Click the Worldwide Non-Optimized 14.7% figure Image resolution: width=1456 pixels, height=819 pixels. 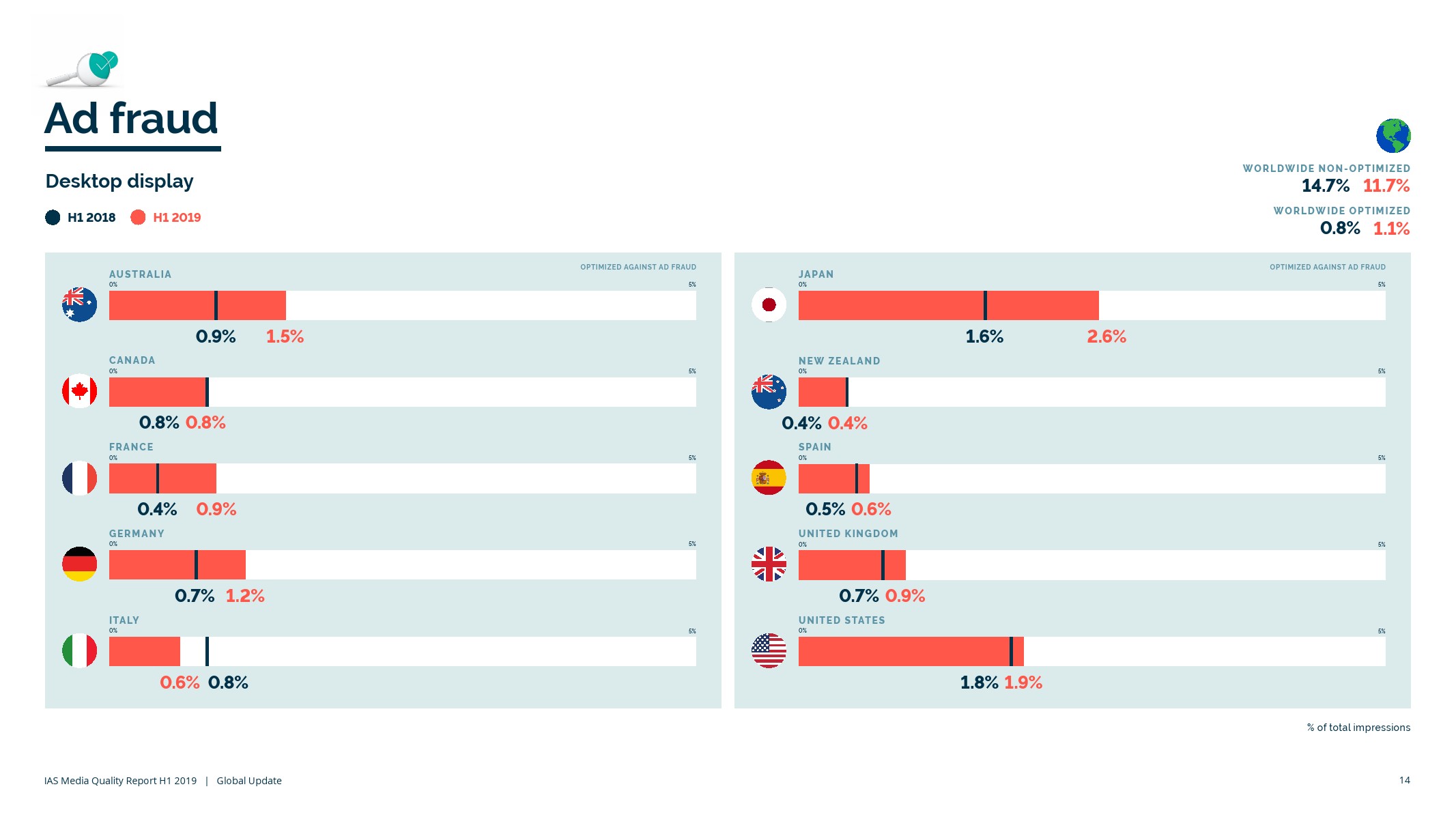1325,186
